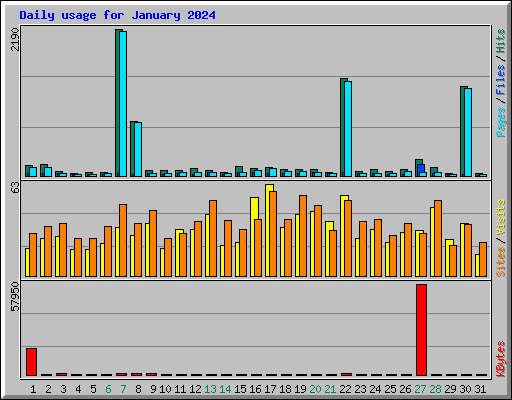Click the 'Daily usage for January 2024' title
512x400 pixels.
click(117, 15)
